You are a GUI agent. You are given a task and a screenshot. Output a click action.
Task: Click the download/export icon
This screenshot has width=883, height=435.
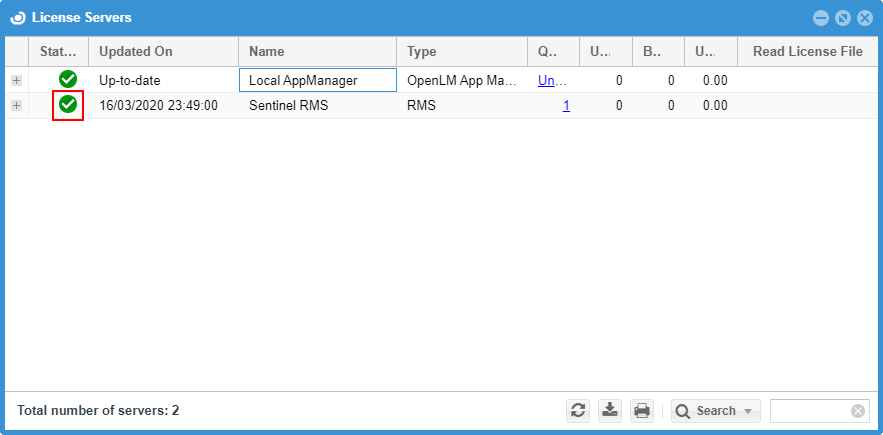pos(609,411)
